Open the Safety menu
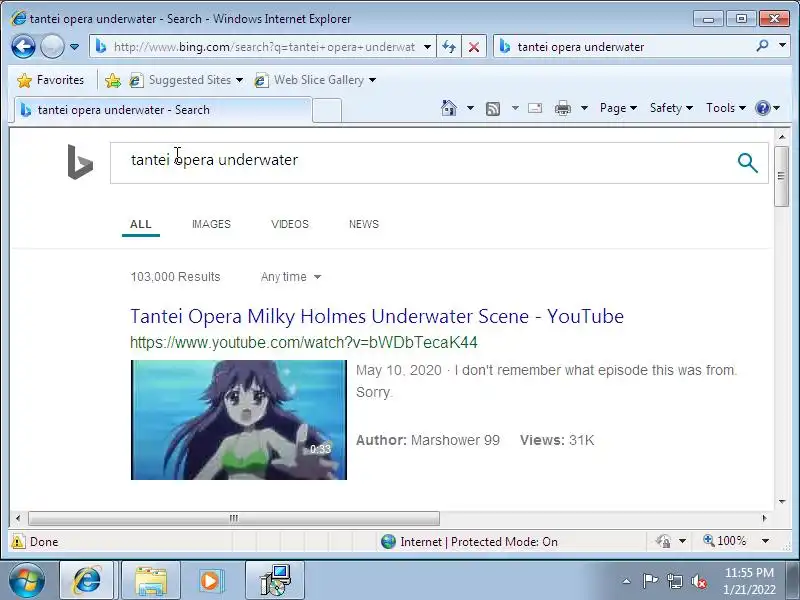 pyautogui.click(x=671, y=108)
